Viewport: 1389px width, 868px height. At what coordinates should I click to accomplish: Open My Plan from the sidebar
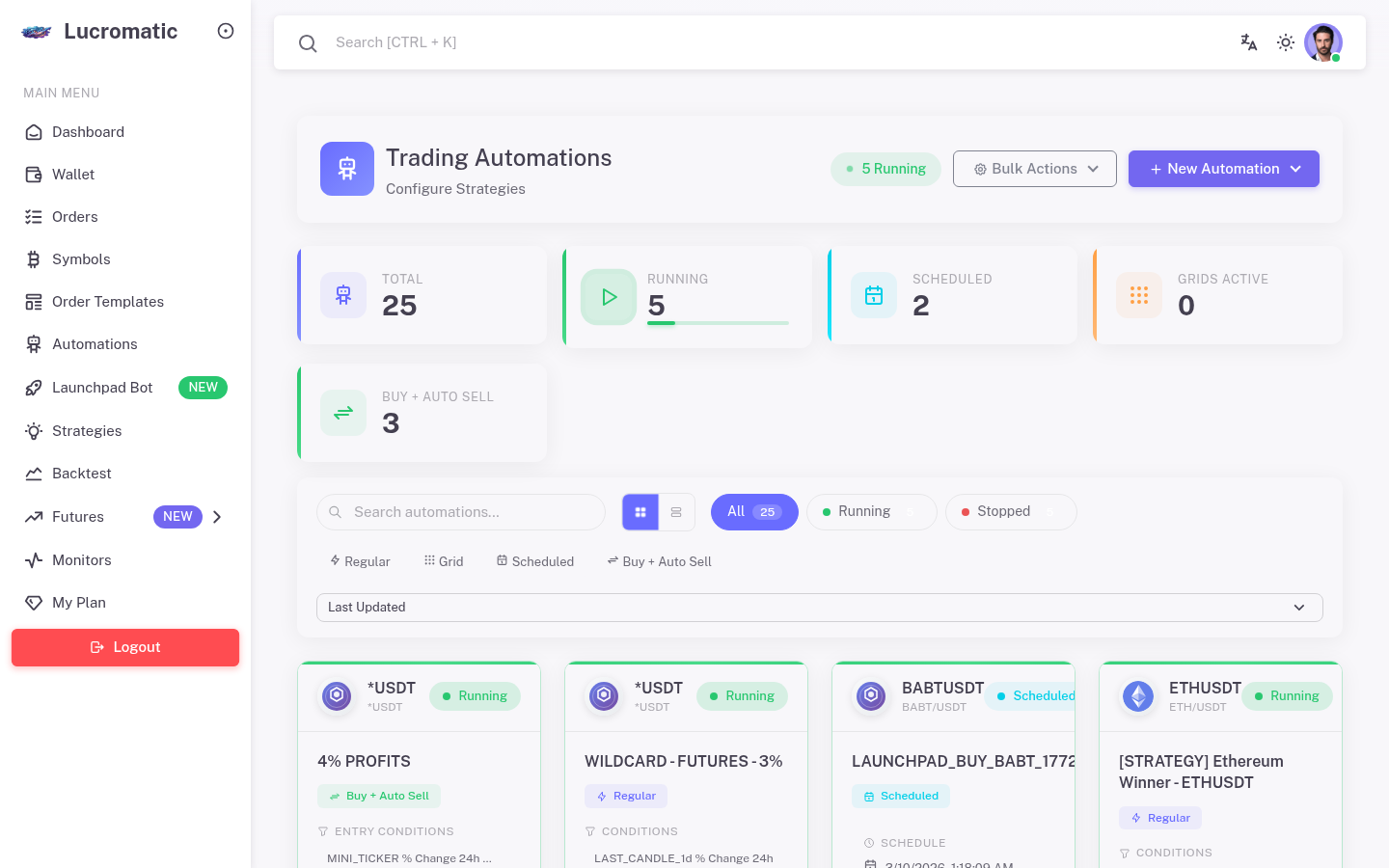coord(78,603)
